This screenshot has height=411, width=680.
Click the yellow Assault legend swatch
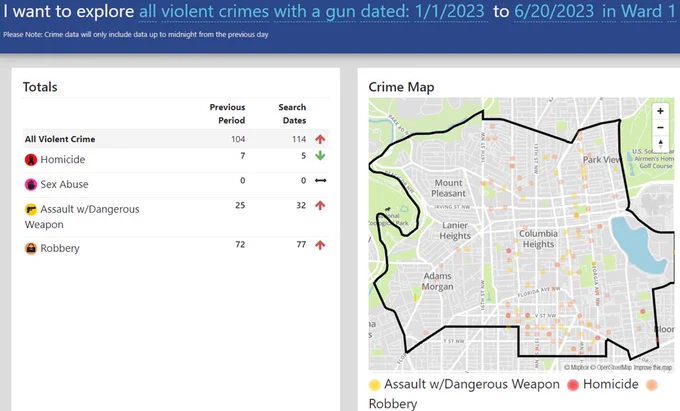pyautogui.click(x=374, y=385)
